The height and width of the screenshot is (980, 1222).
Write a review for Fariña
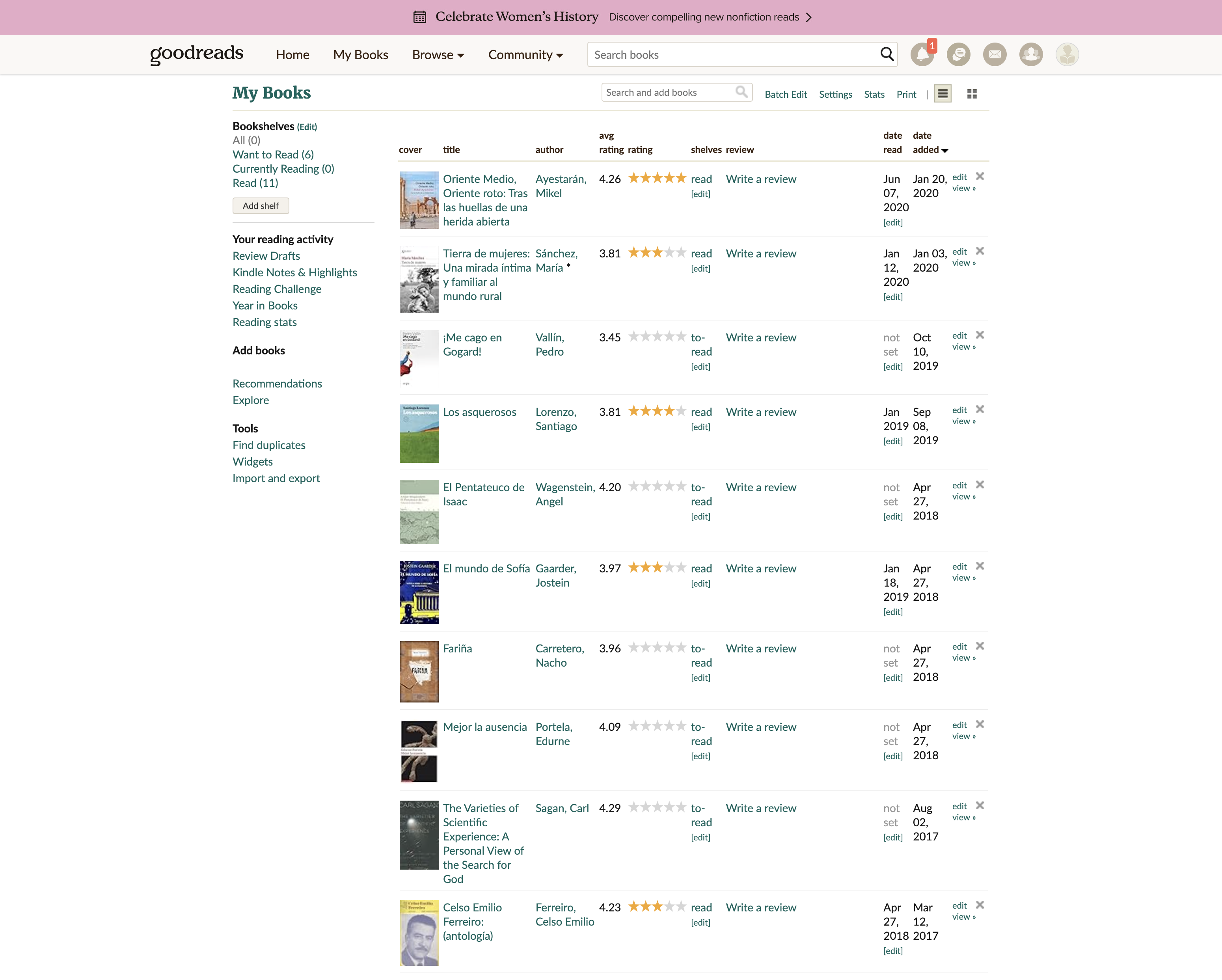point(761,648)
